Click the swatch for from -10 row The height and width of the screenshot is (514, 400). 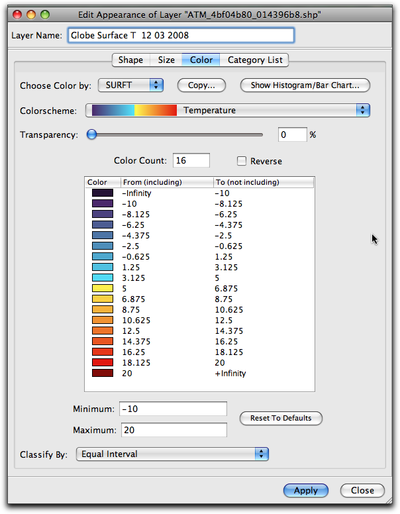coord(103,204)
